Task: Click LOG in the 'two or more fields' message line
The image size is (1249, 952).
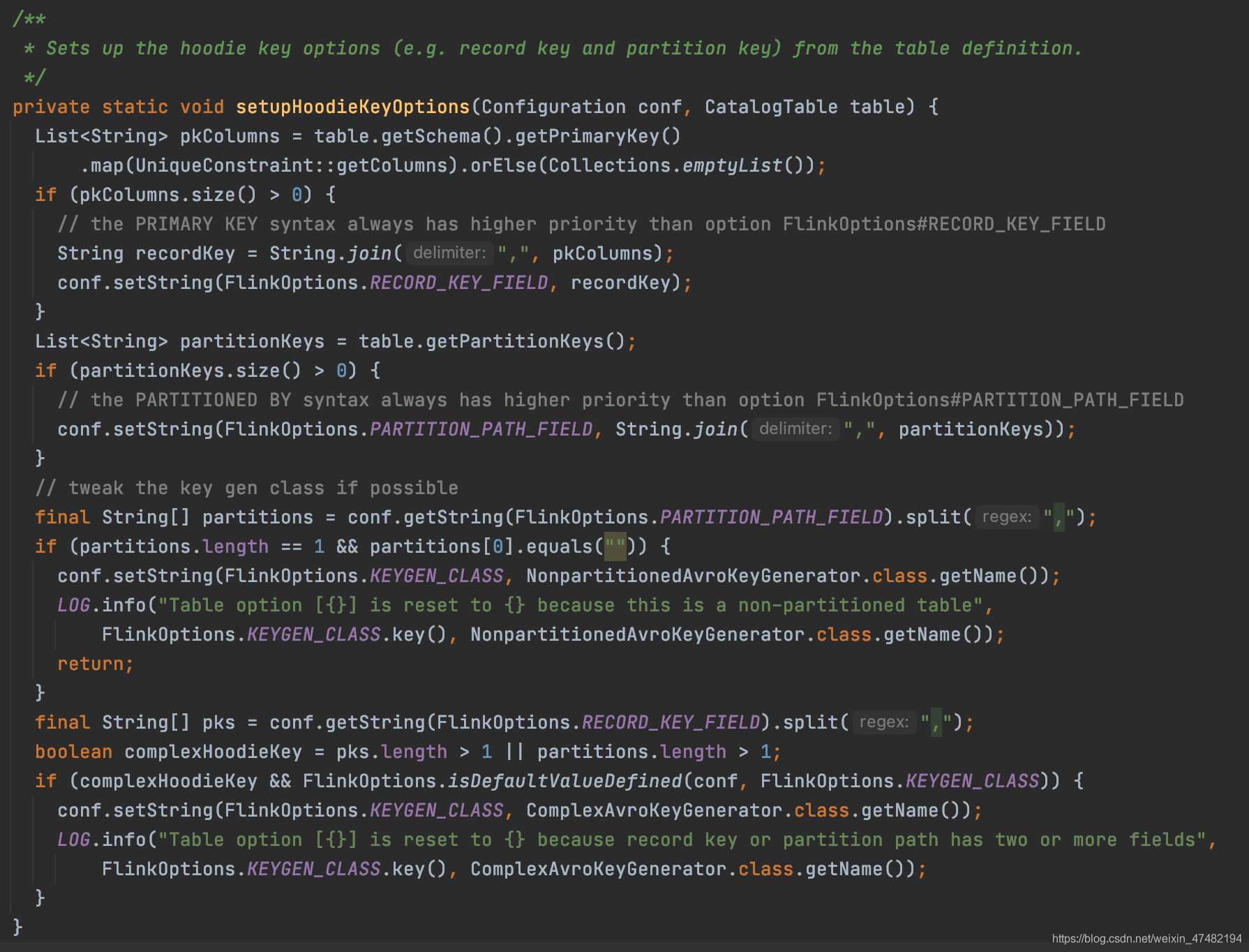Action: tap(73, 840)
